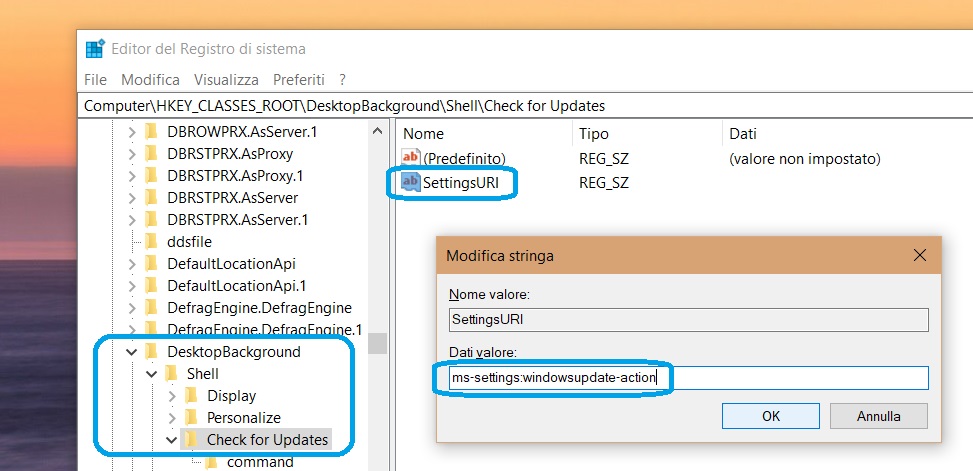Collapse the Shell key

(151, 374)
